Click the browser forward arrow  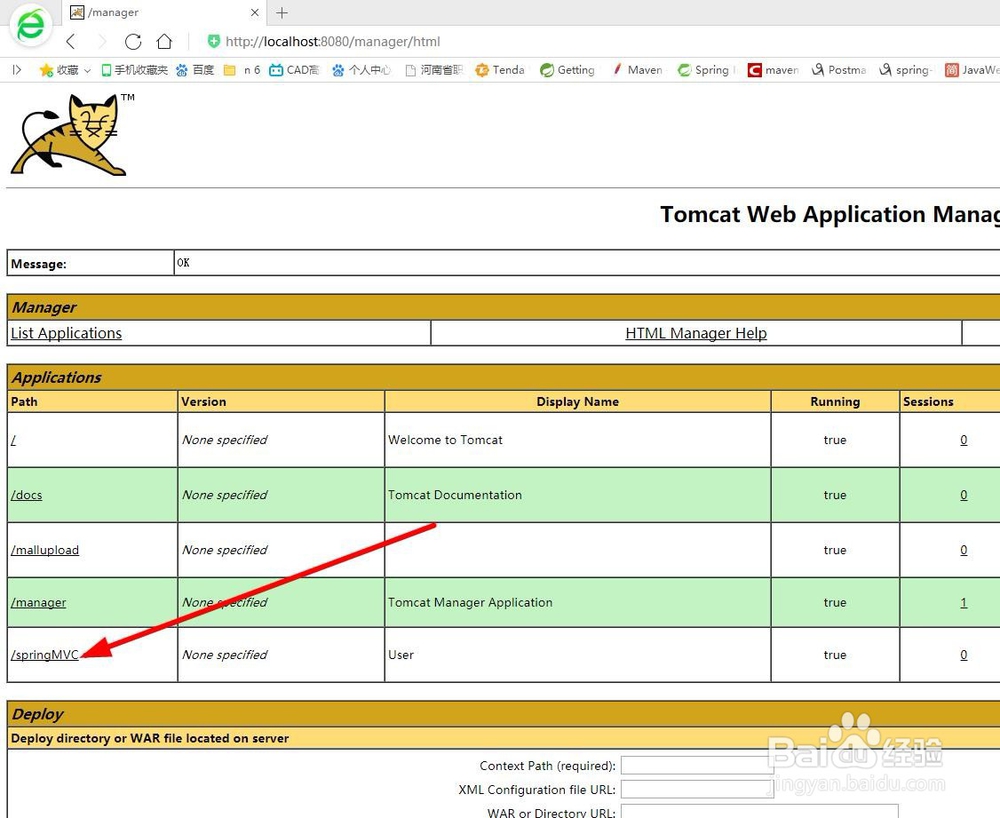[x=101, y=42]
